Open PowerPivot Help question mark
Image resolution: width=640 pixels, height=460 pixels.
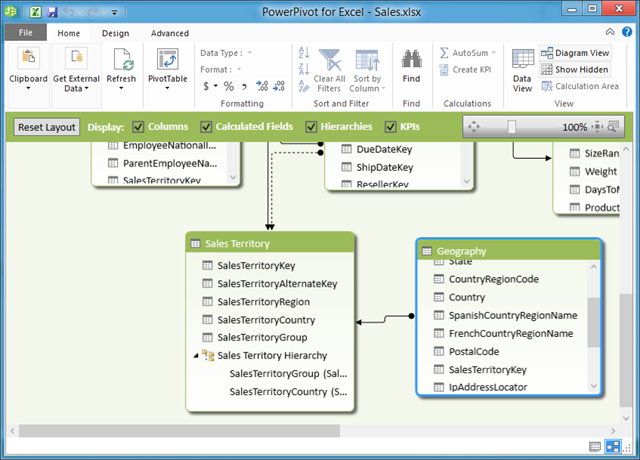tap(627, 32)
